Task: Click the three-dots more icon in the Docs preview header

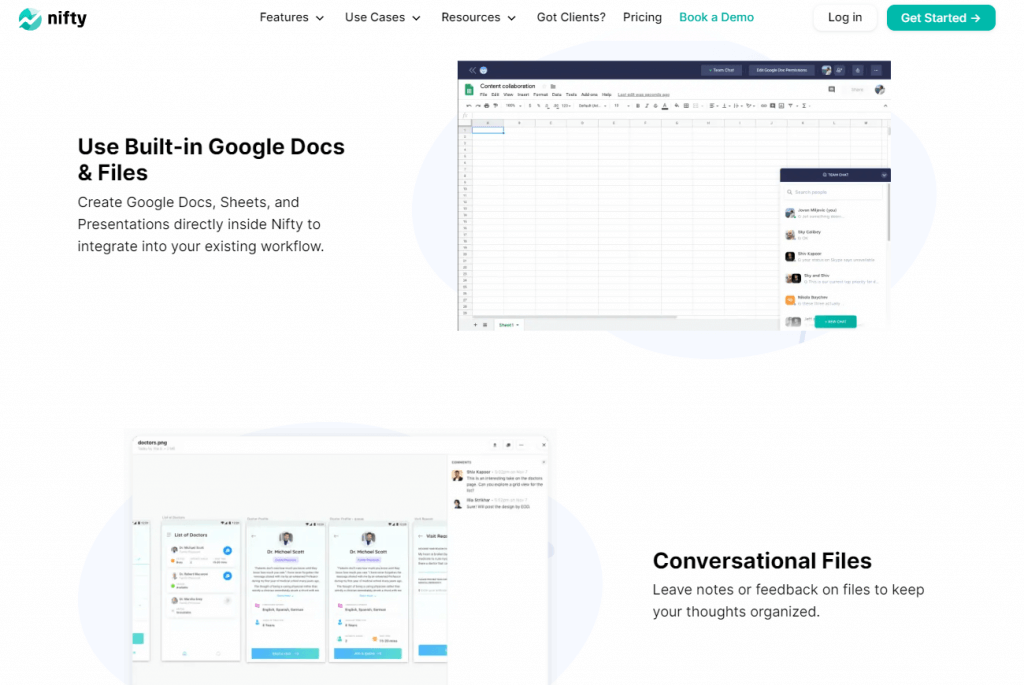Action: [x=876, y=70]
